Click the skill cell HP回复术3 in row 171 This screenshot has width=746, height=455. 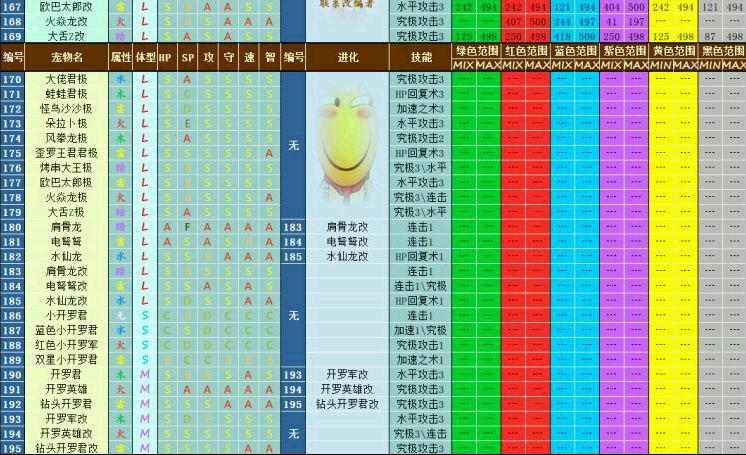click(x=421, y=94)
